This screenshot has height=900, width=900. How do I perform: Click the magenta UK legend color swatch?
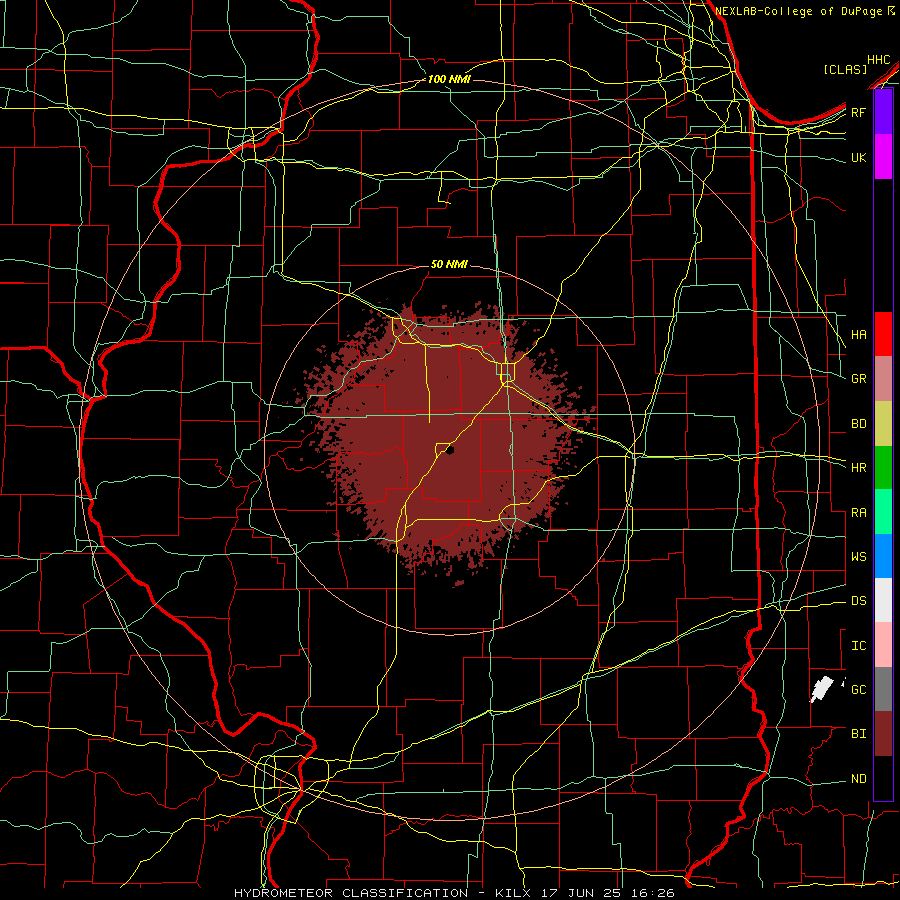click(x=883, y=157)
